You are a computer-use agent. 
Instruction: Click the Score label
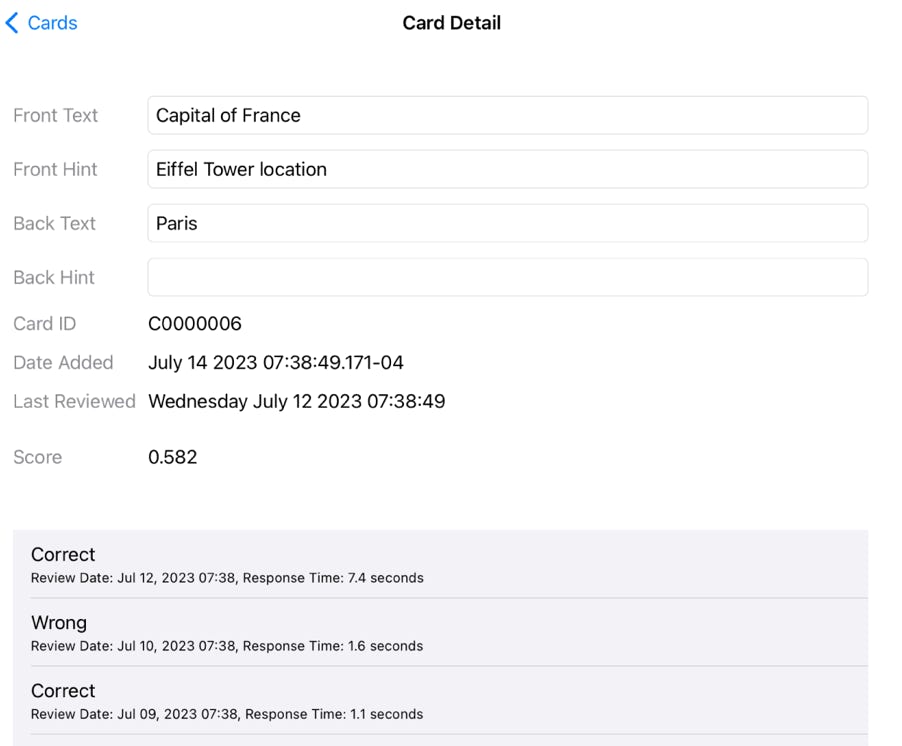[x=38, y=457]
